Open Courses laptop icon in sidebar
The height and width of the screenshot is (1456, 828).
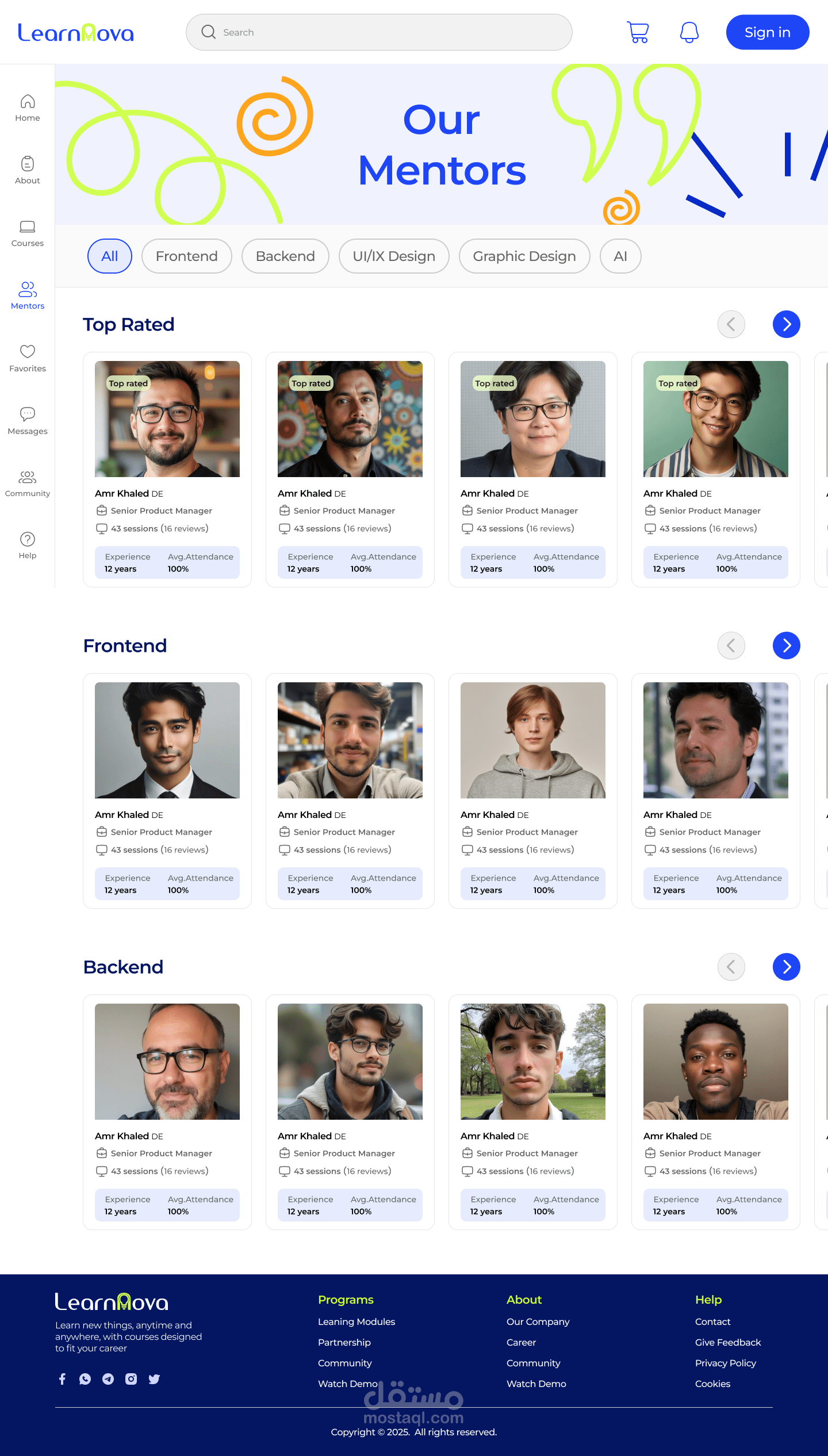click(x=28, y=226)
